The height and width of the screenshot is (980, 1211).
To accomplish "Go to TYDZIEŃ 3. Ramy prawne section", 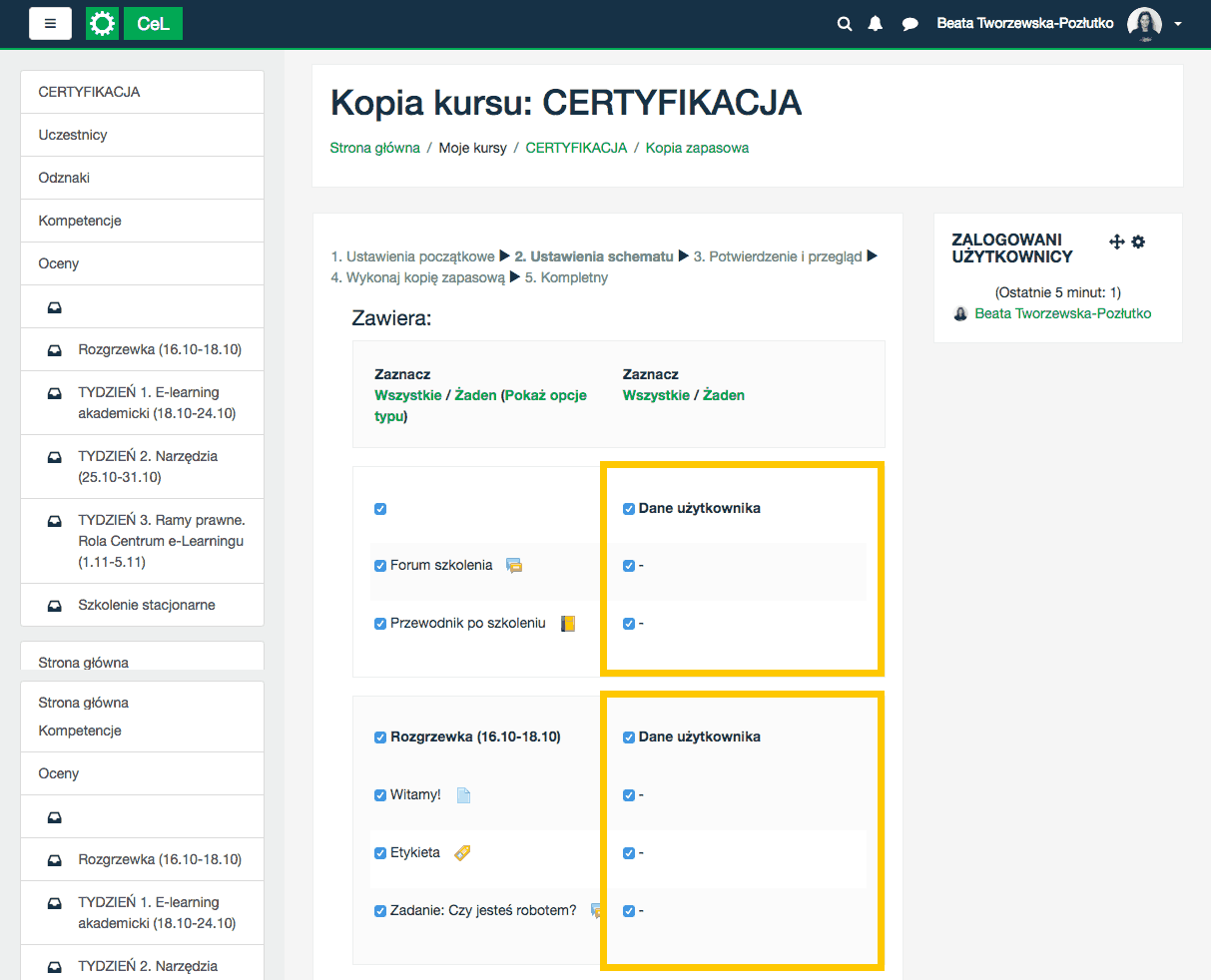I will (x=142, y=541).
